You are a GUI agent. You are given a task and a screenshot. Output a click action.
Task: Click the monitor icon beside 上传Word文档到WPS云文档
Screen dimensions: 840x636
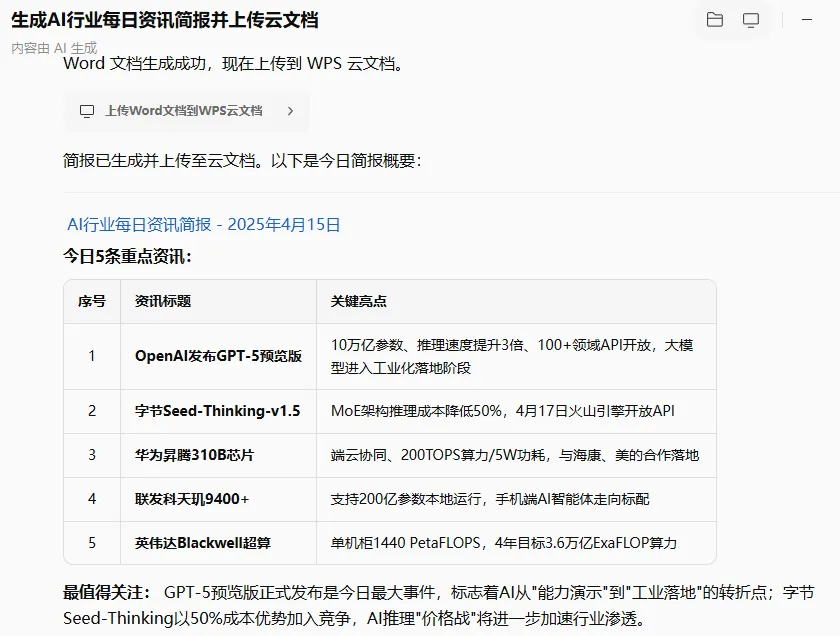[x=87, y=111]
